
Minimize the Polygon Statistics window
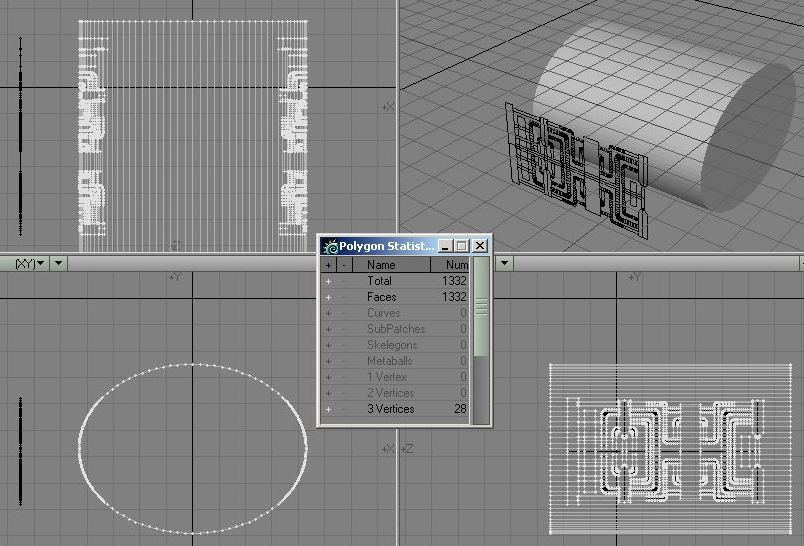[x=446, y=246]
